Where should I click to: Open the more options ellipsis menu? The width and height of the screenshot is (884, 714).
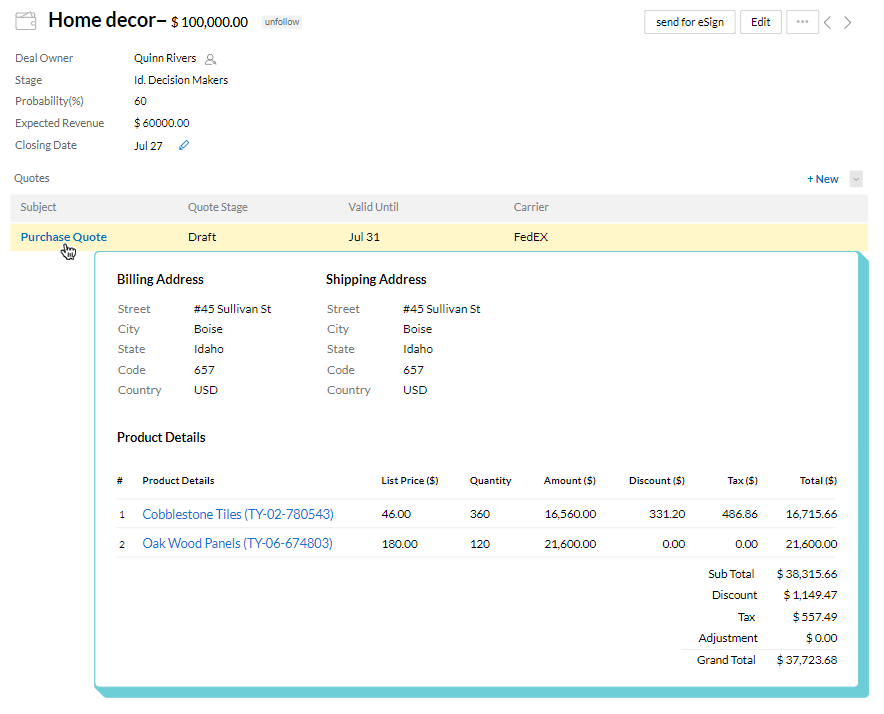tap(802, 21)
